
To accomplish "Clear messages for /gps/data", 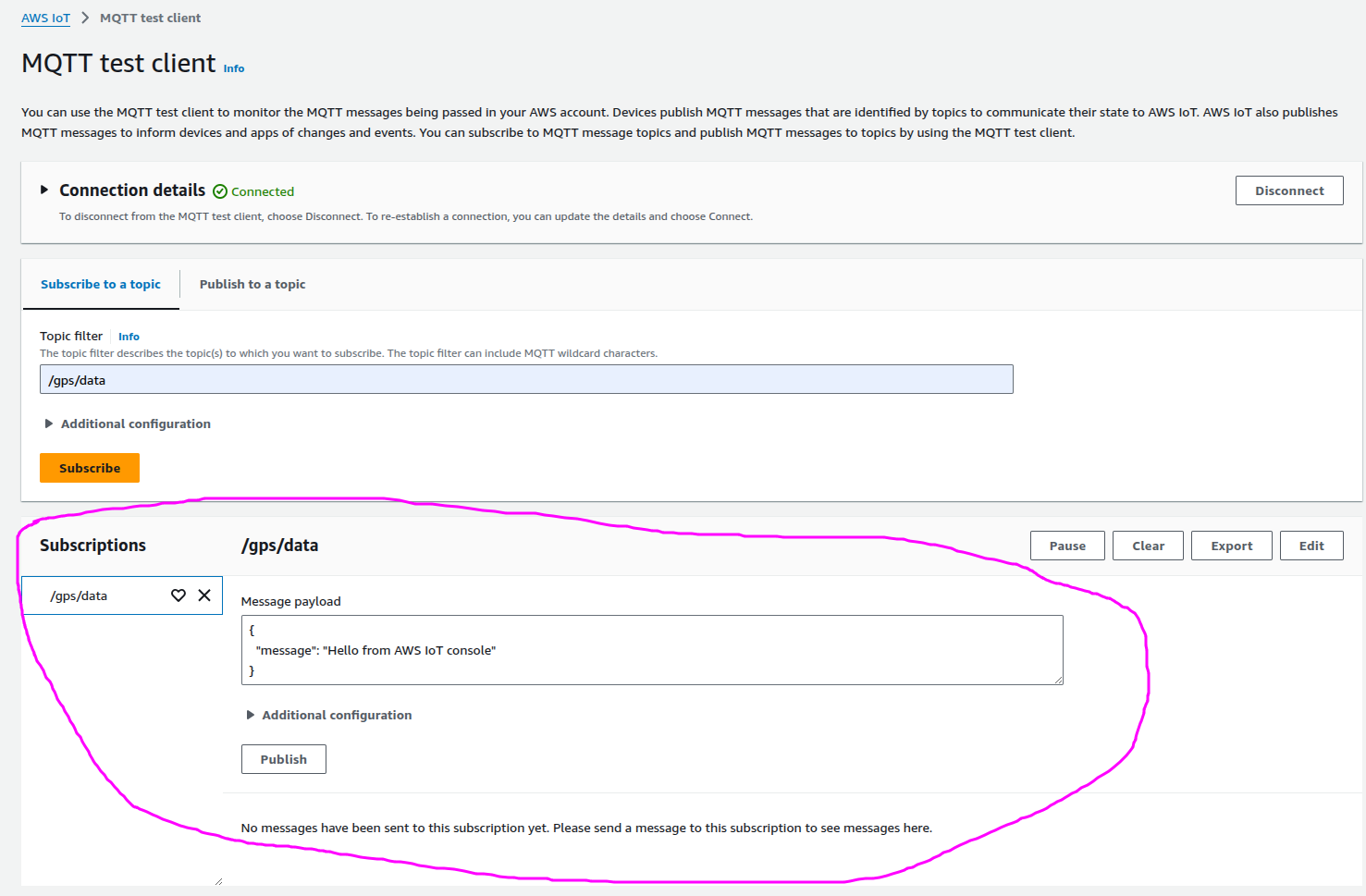I will pos(1148,546).
